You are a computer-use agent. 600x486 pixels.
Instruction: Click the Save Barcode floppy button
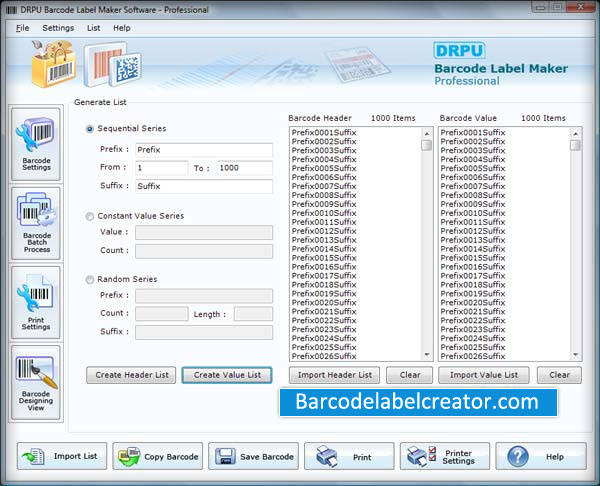click(253, 456)
